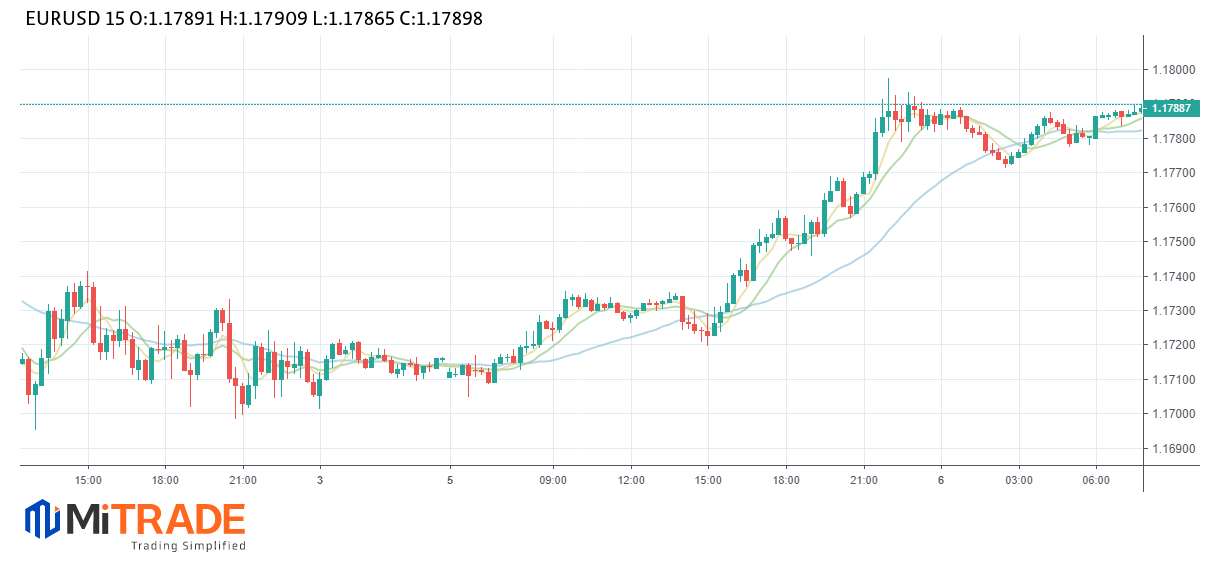The height and width of the screenshot is (575, 1220).
Task: Click the 1.17000 price axis label
Action: click(1171, 414)
